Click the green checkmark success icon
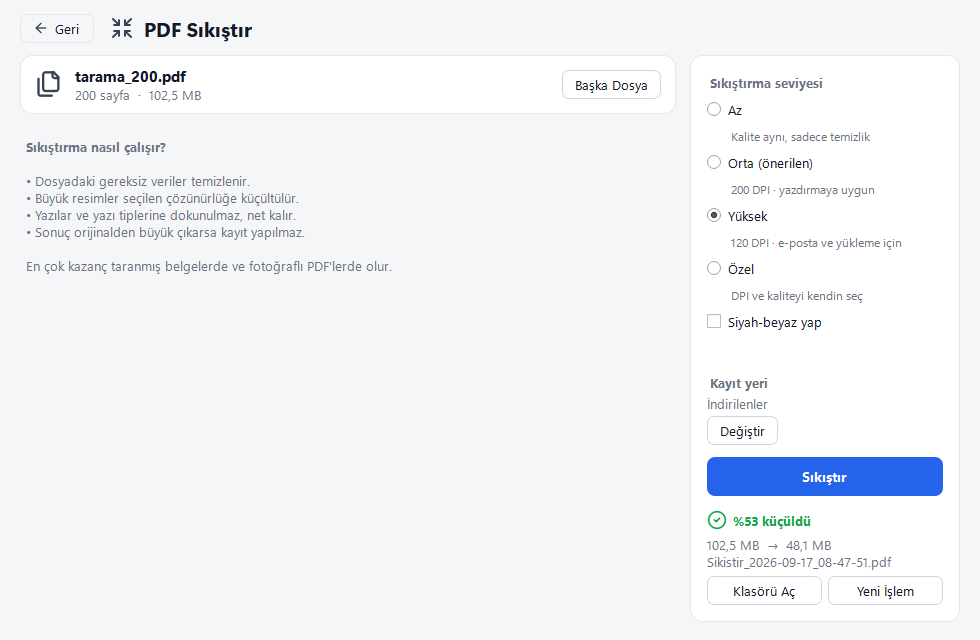The height and width of the screenshot is (640, 980). pos(716,520)
